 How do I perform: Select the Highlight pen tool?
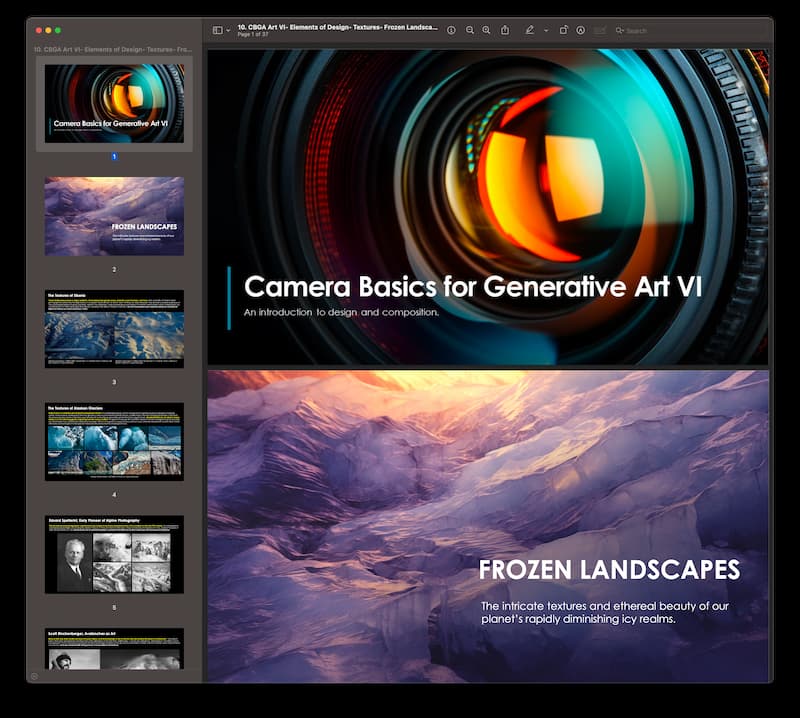pos(530,30)
